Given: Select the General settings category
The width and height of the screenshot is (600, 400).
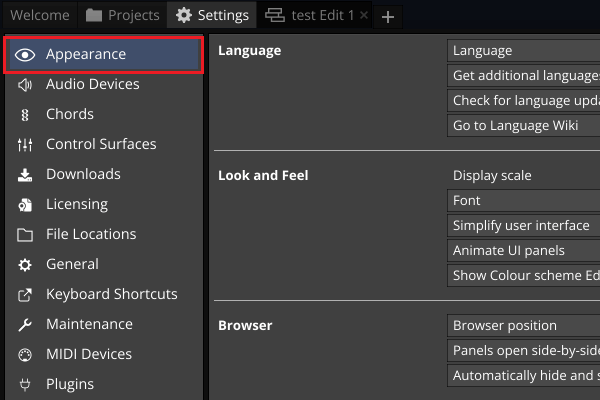Looking at the screenshot, I should click(72, 264).
